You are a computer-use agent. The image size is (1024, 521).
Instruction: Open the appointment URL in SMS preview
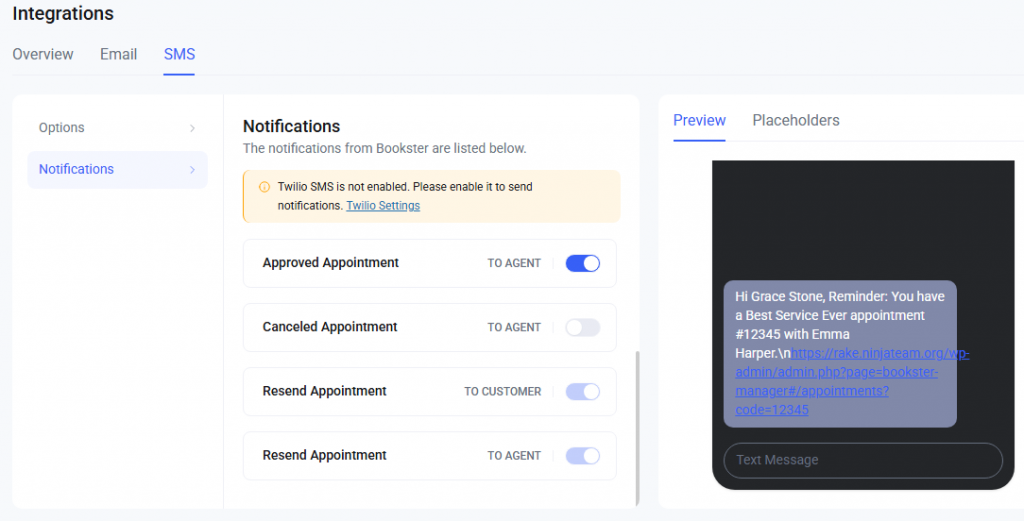click(x=850, y=382)
